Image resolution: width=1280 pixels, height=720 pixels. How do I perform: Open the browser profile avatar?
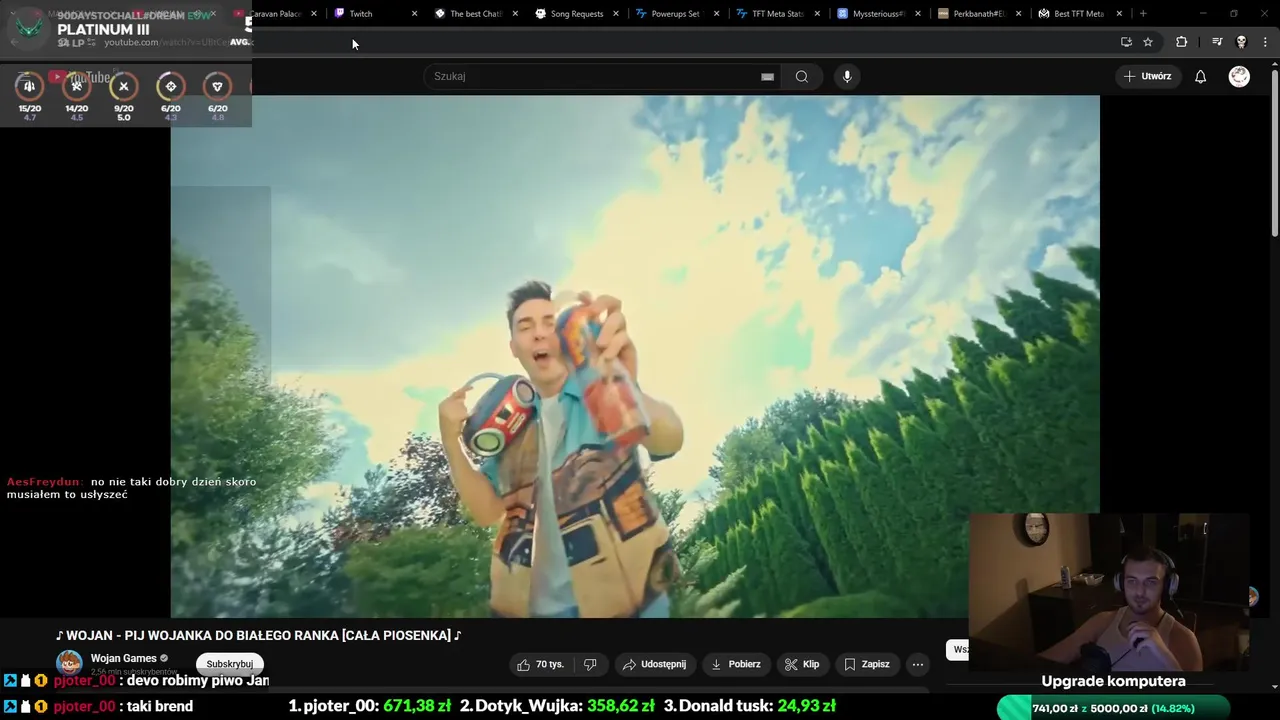[1241, 42]
